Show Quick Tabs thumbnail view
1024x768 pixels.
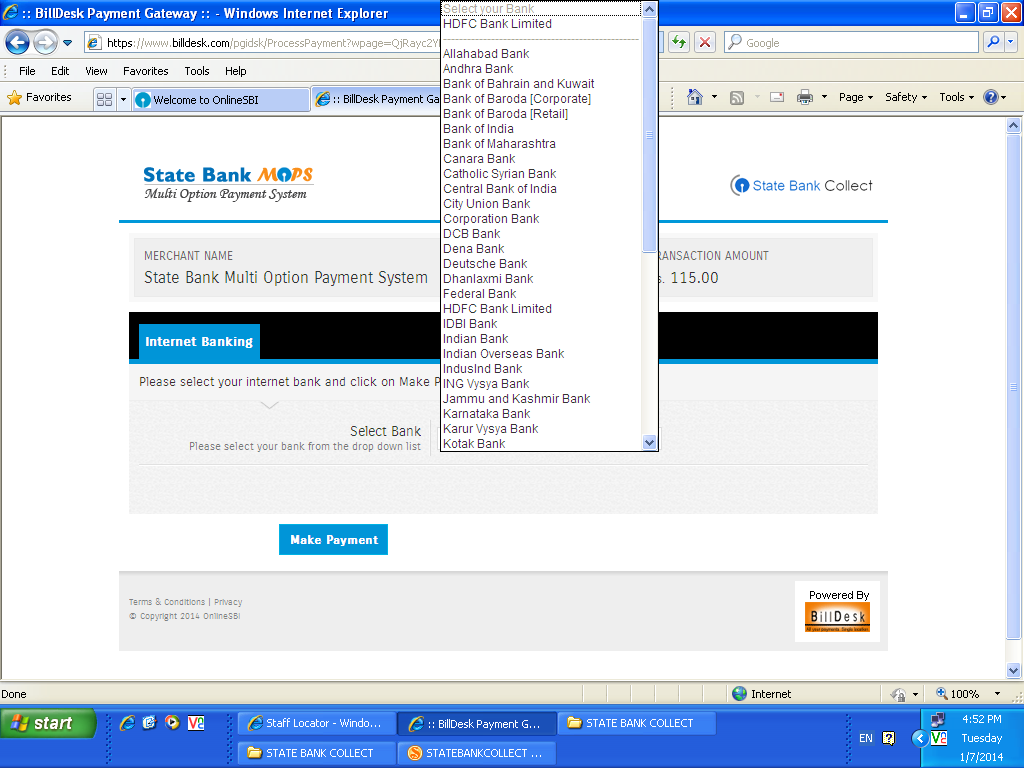click(104, 99)
